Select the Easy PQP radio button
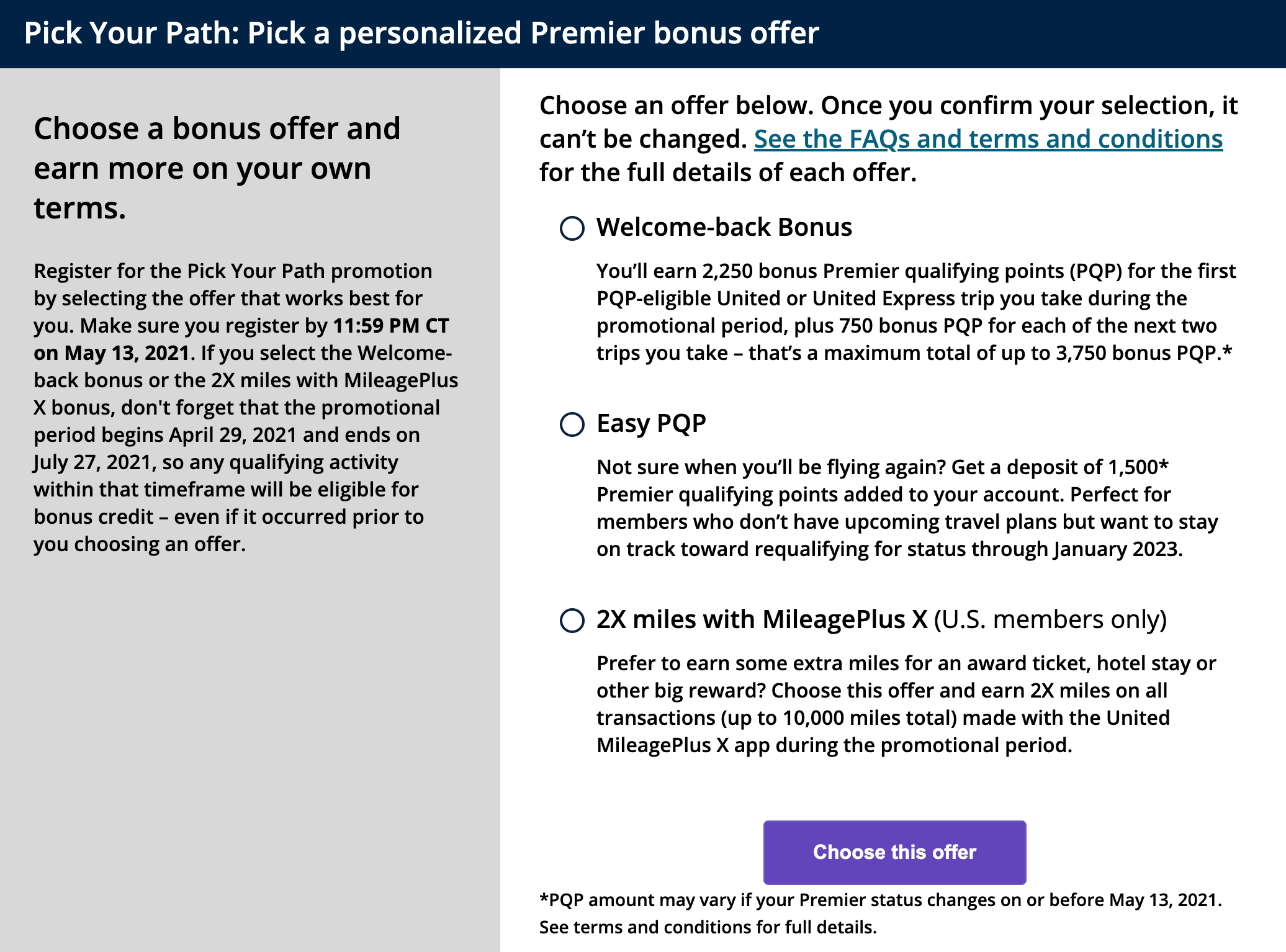1286x952 pixels. tap(572, 424)
